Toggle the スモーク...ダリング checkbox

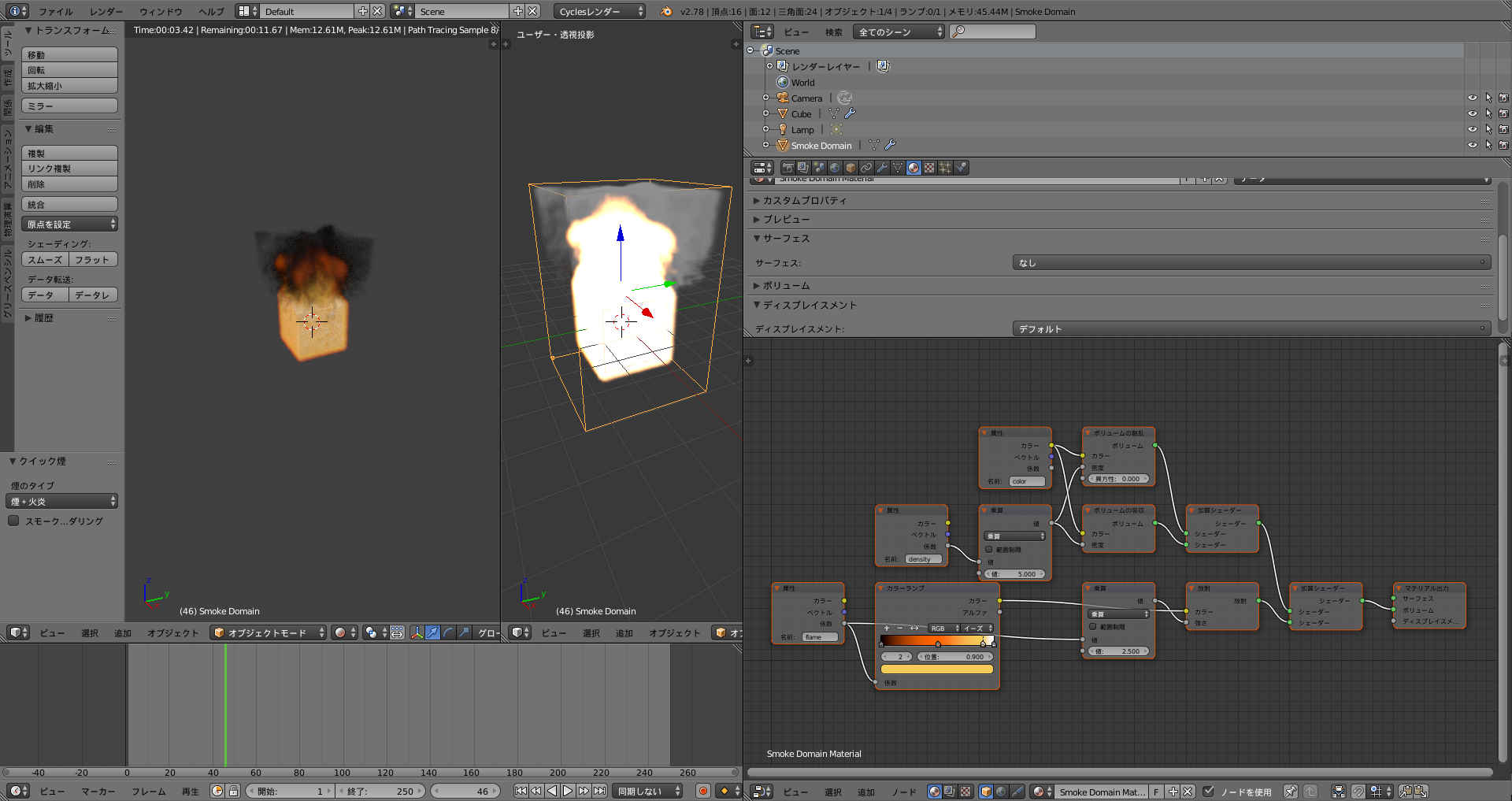pos(13,521)
